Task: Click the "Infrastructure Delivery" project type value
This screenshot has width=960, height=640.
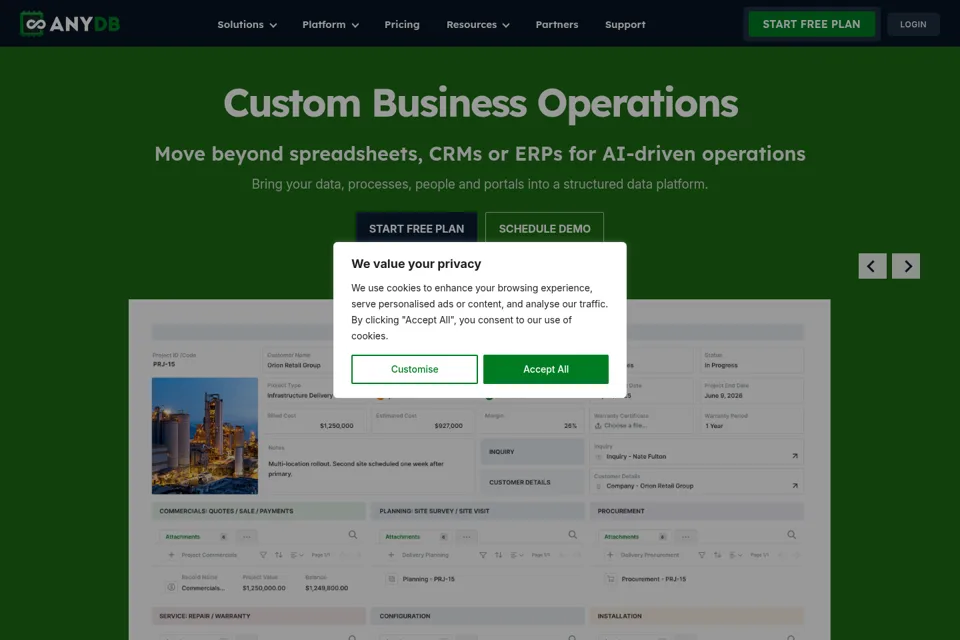Action: pyautogui.click(x=300, y=396)
